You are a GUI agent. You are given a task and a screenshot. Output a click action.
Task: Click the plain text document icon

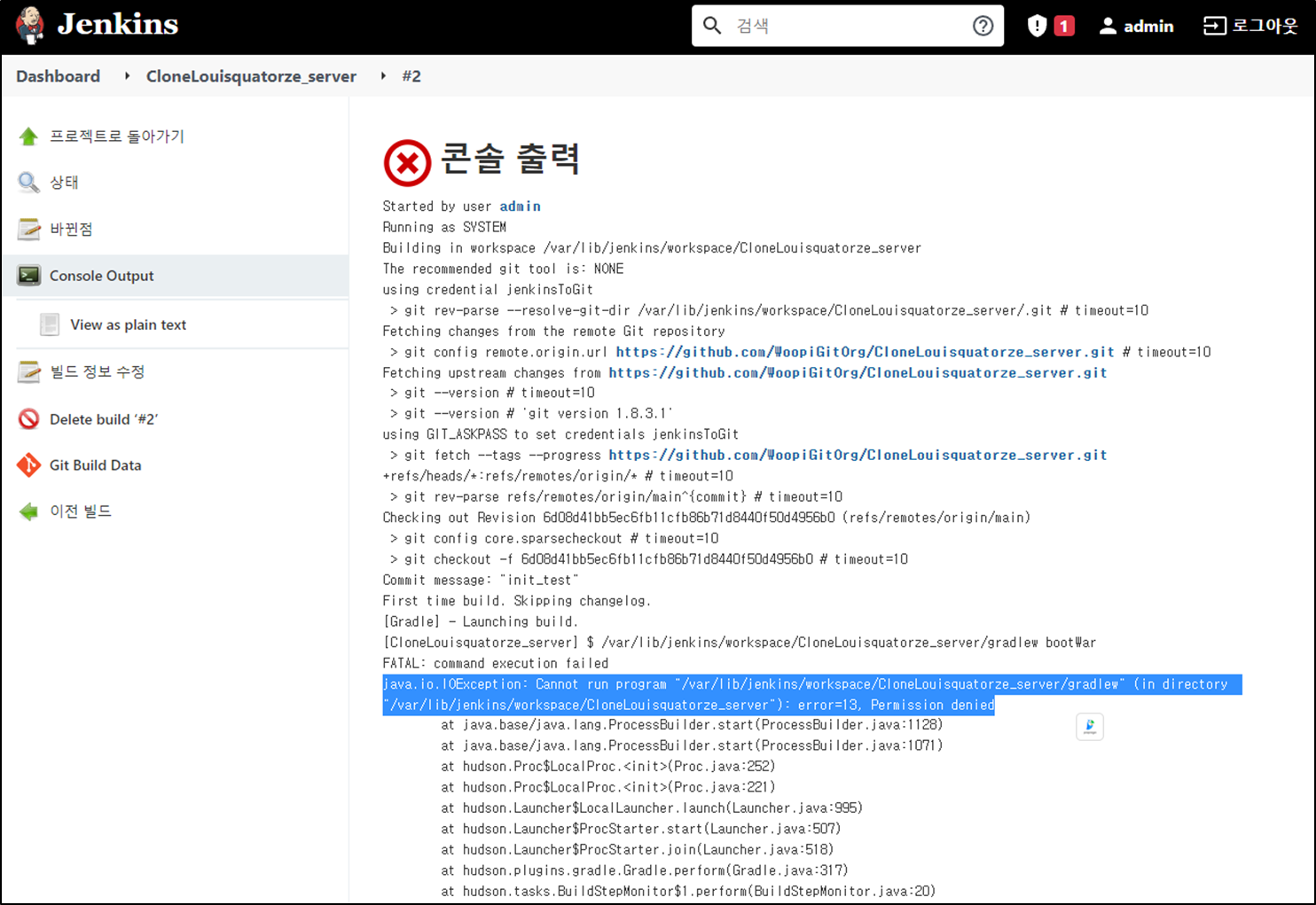tap(50, 324)
